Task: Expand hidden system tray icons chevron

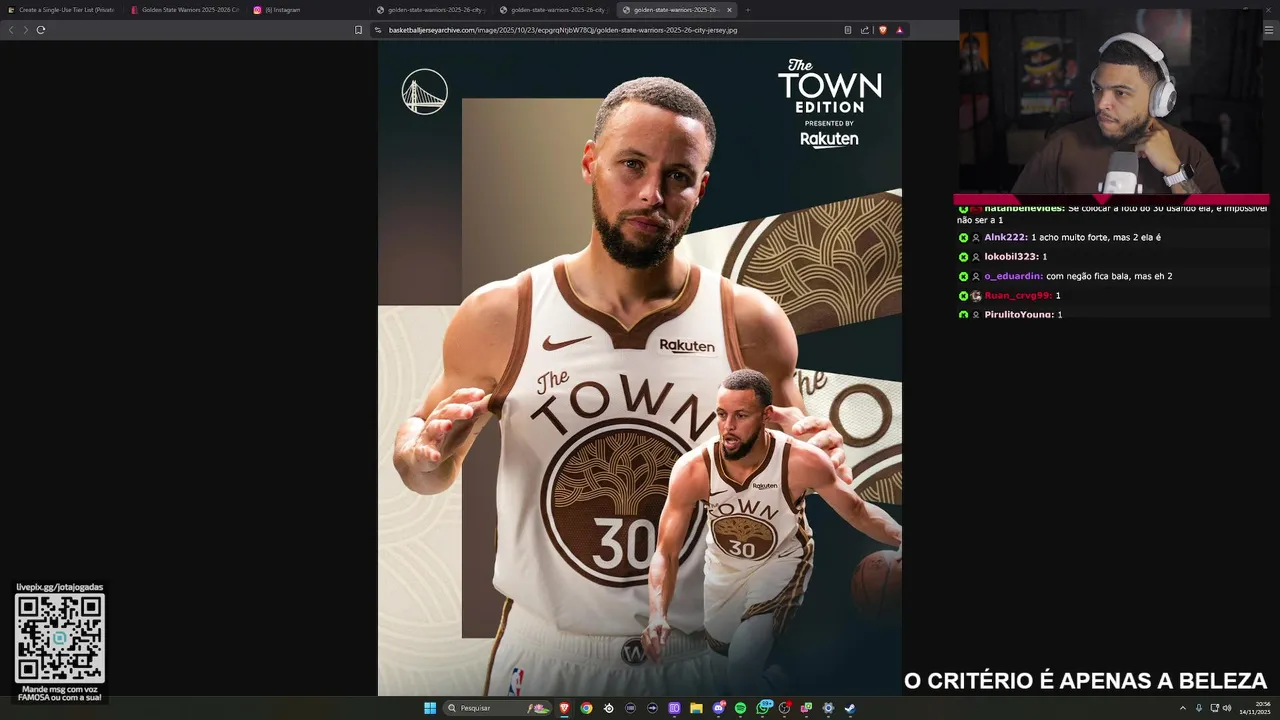Action: tap(1183, 708)
